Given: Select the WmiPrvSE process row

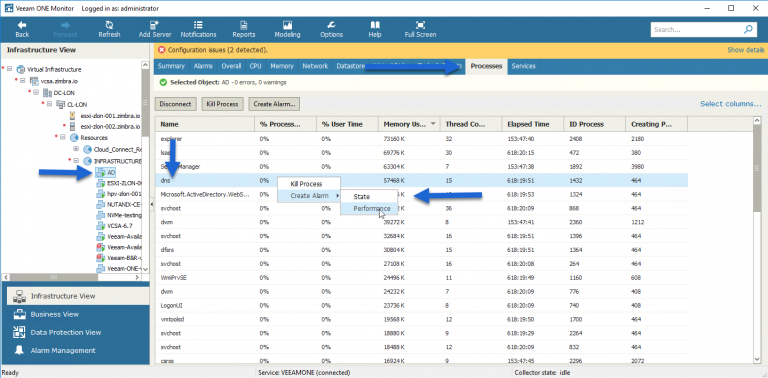Looking at the screenshot, I should (x=421, y=277).
